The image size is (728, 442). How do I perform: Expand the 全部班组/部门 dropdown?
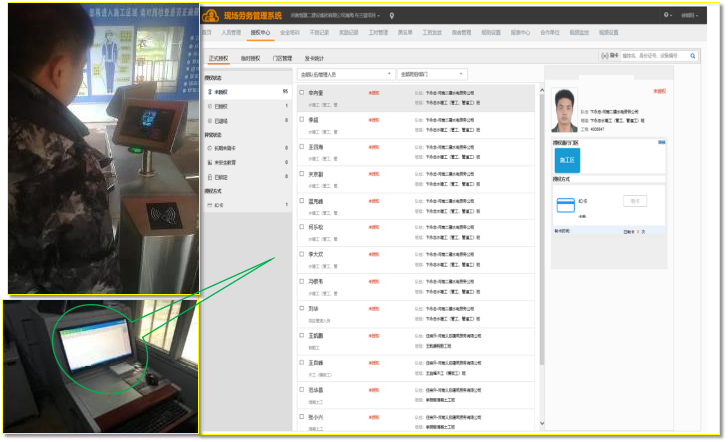(431, 74)
